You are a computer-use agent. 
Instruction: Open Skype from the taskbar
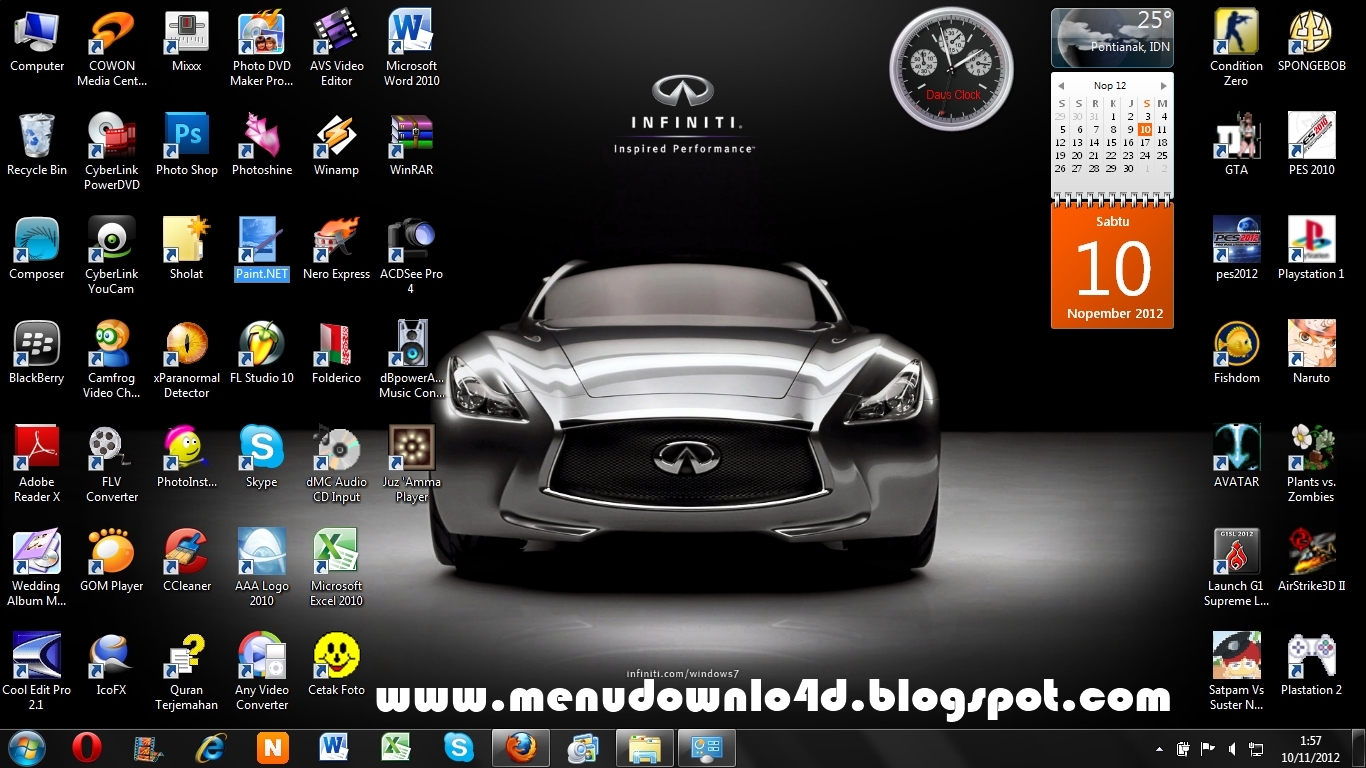(x=459, y=747)
